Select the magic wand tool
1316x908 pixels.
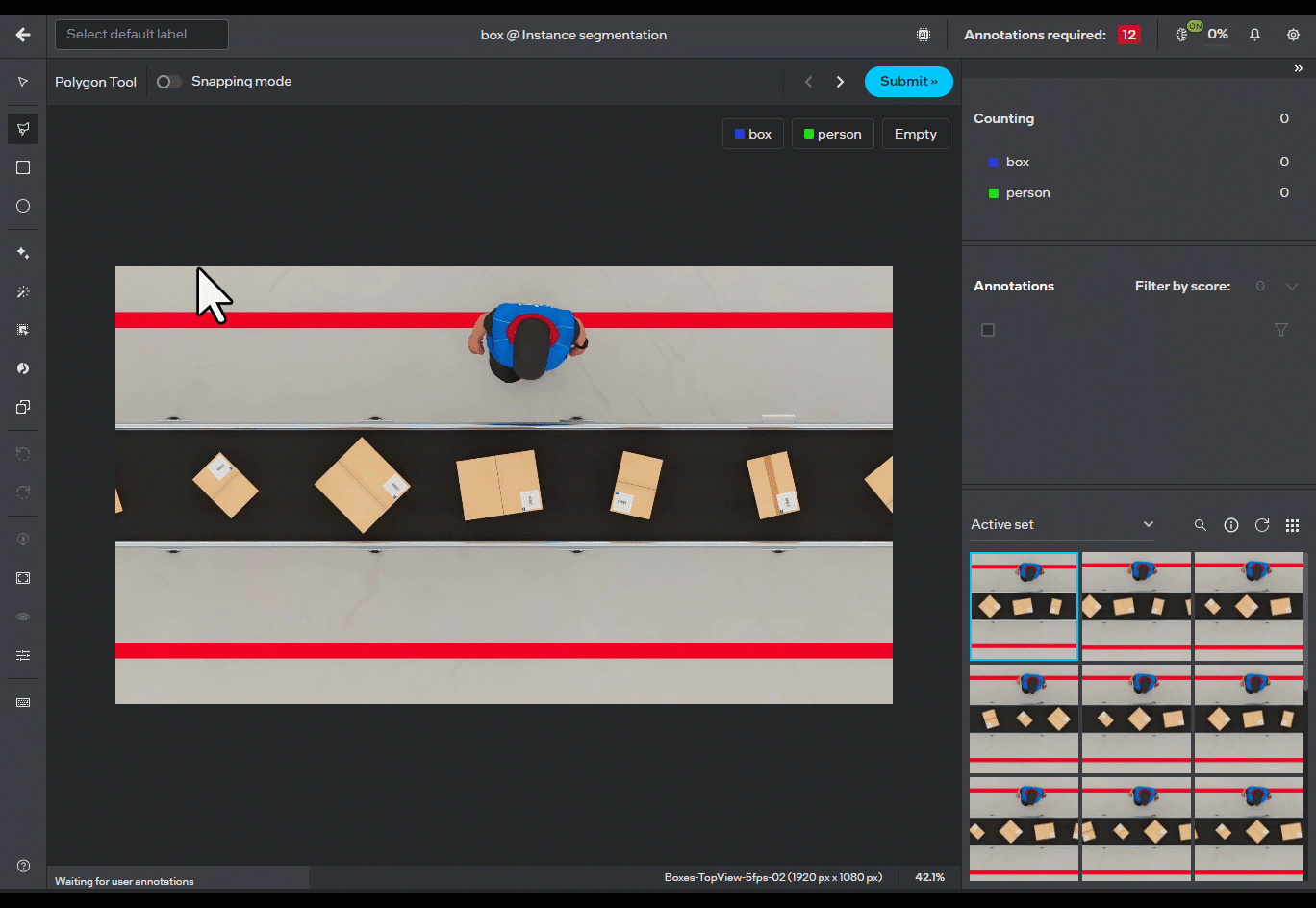tap(23, 291)
